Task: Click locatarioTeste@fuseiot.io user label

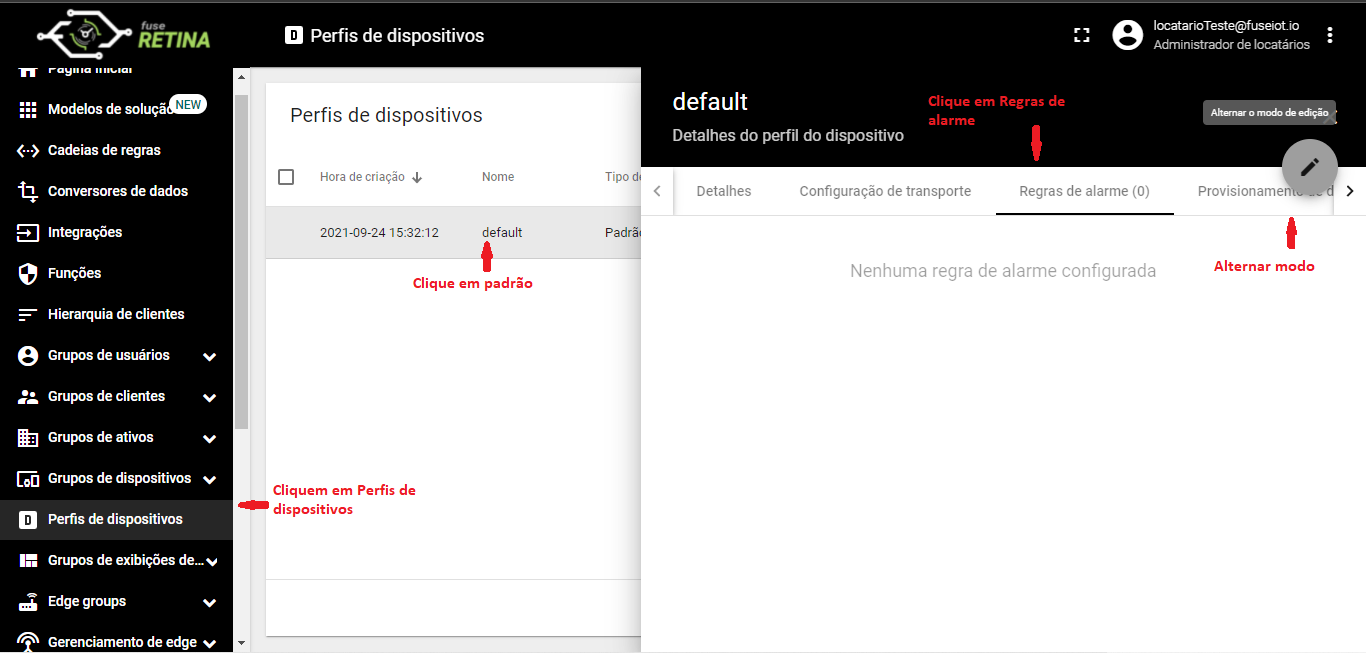Action: [x=1226, y=26]
